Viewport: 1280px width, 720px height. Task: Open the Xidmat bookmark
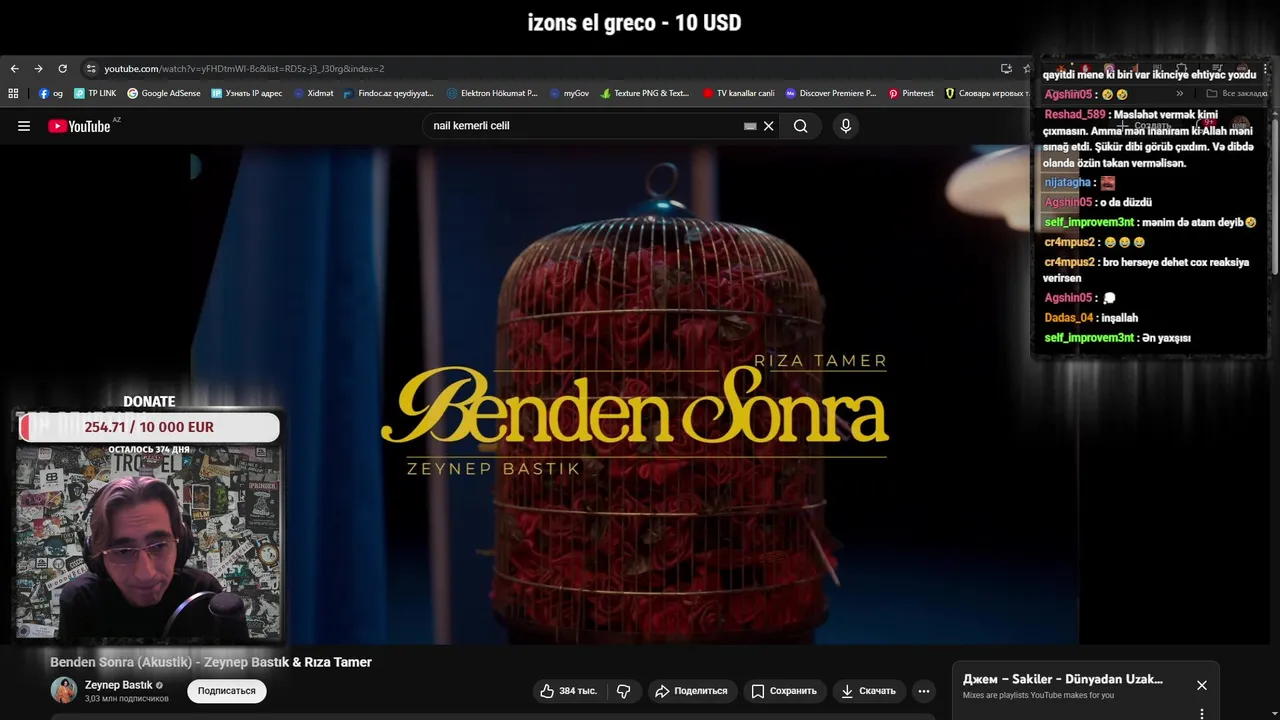tap(314, 93)
